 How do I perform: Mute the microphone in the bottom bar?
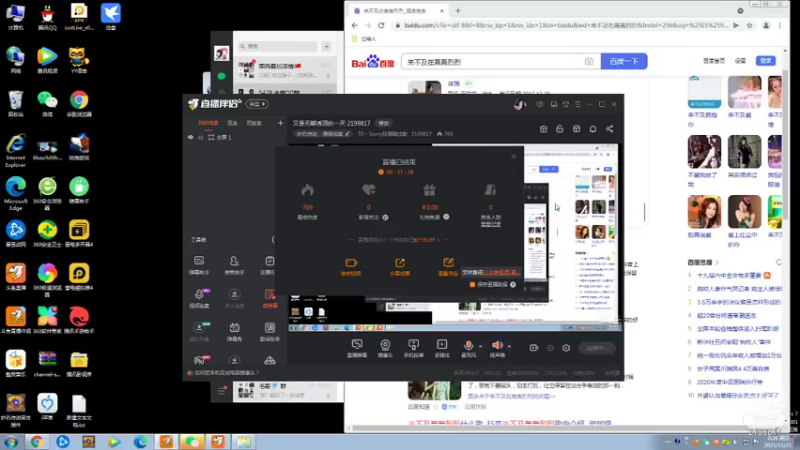point(468,346)
